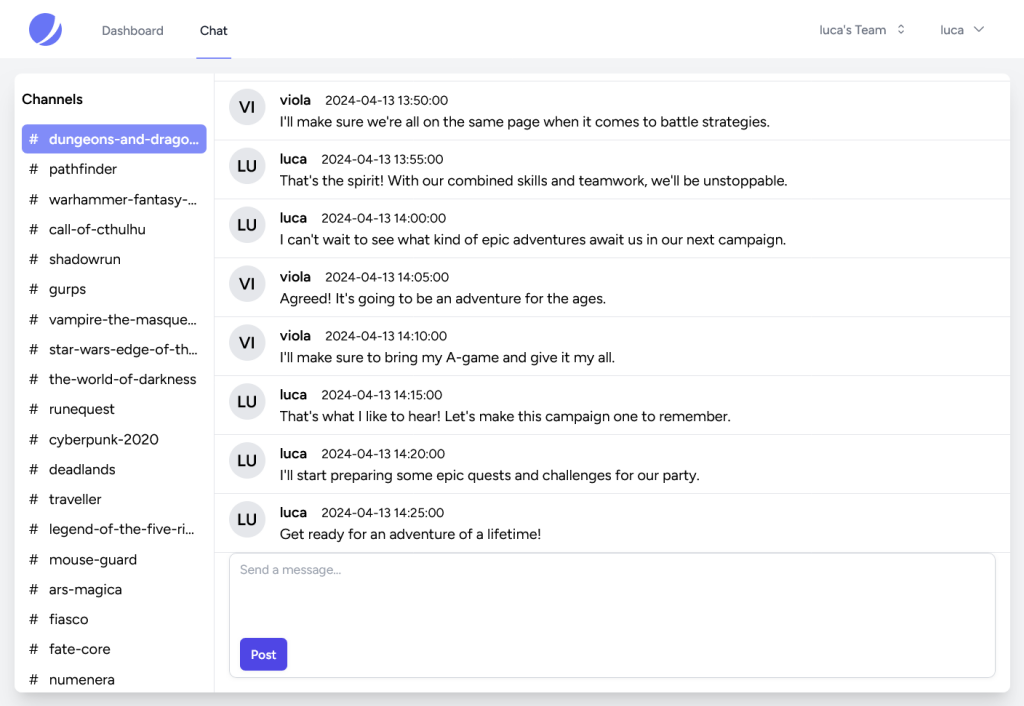Click the crescent app logo
Image resolution: width=1024 pixels, height=706 pixels.
(x=45, y=30)
